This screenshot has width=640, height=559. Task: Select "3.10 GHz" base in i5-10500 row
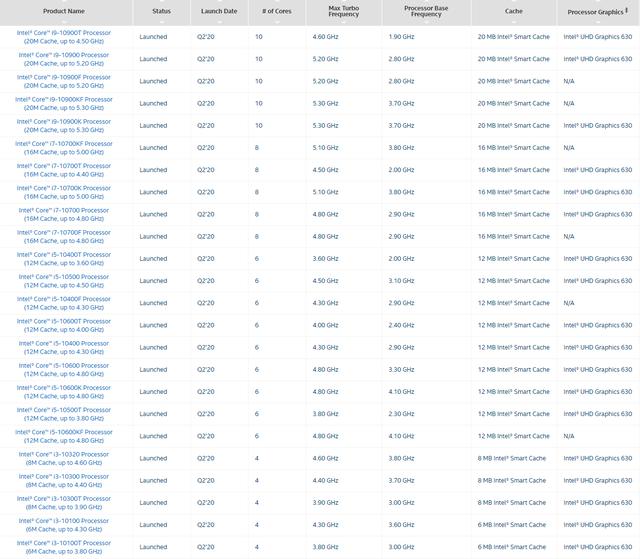(401, 281)
